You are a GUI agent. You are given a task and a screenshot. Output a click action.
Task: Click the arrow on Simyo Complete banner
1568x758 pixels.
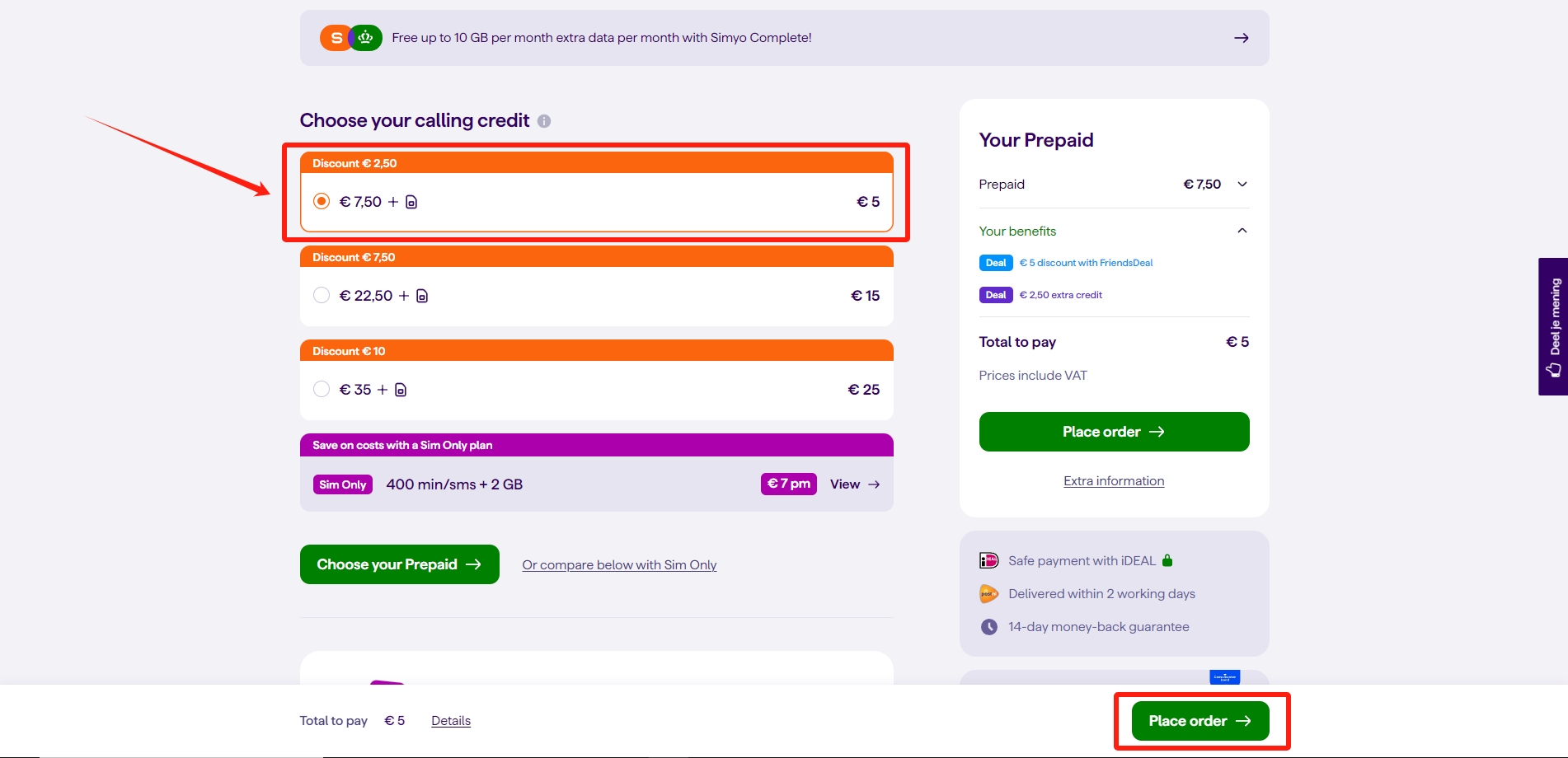pyautogui.click(x=1241, y=38)
